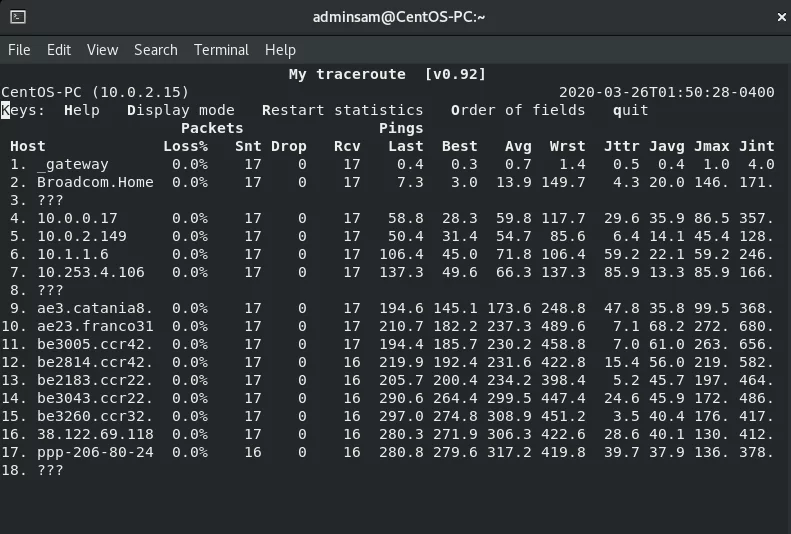
Task: Click the terminal icon in title bar
Action: tap(18, 17)
